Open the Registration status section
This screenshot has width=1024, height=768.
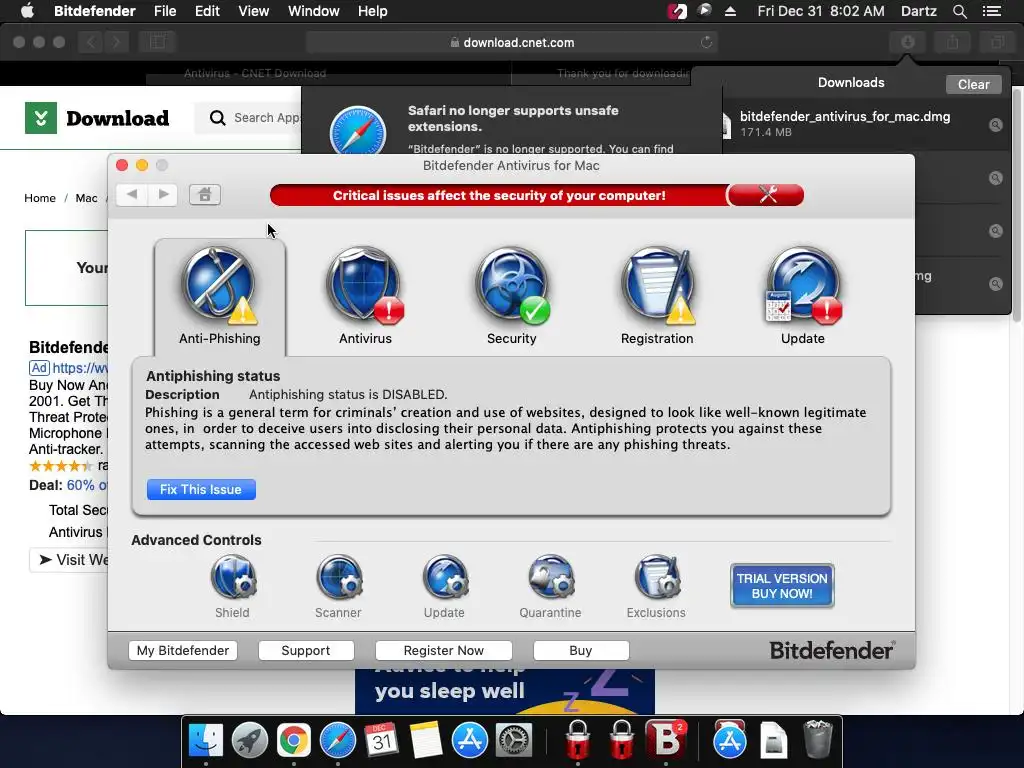pos(657,285)
